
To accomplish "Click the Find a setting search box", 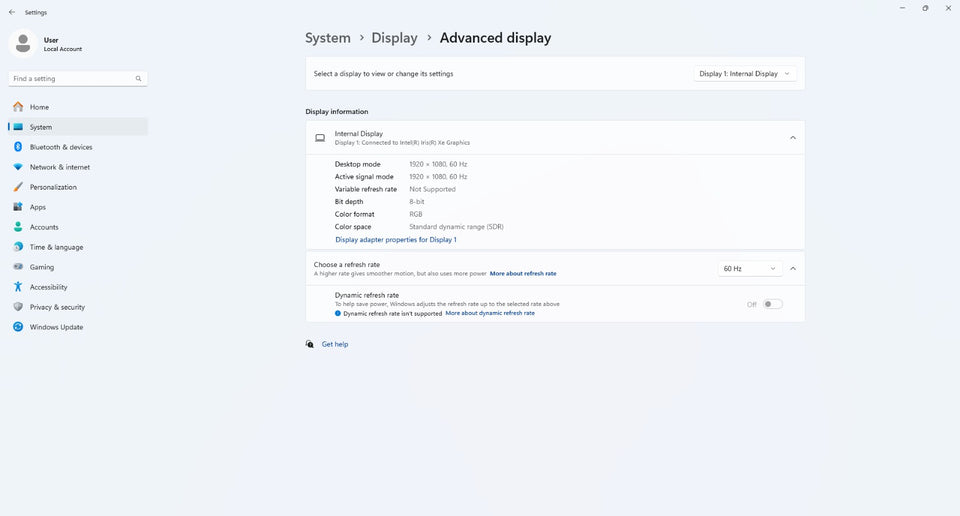I will 78,78.
